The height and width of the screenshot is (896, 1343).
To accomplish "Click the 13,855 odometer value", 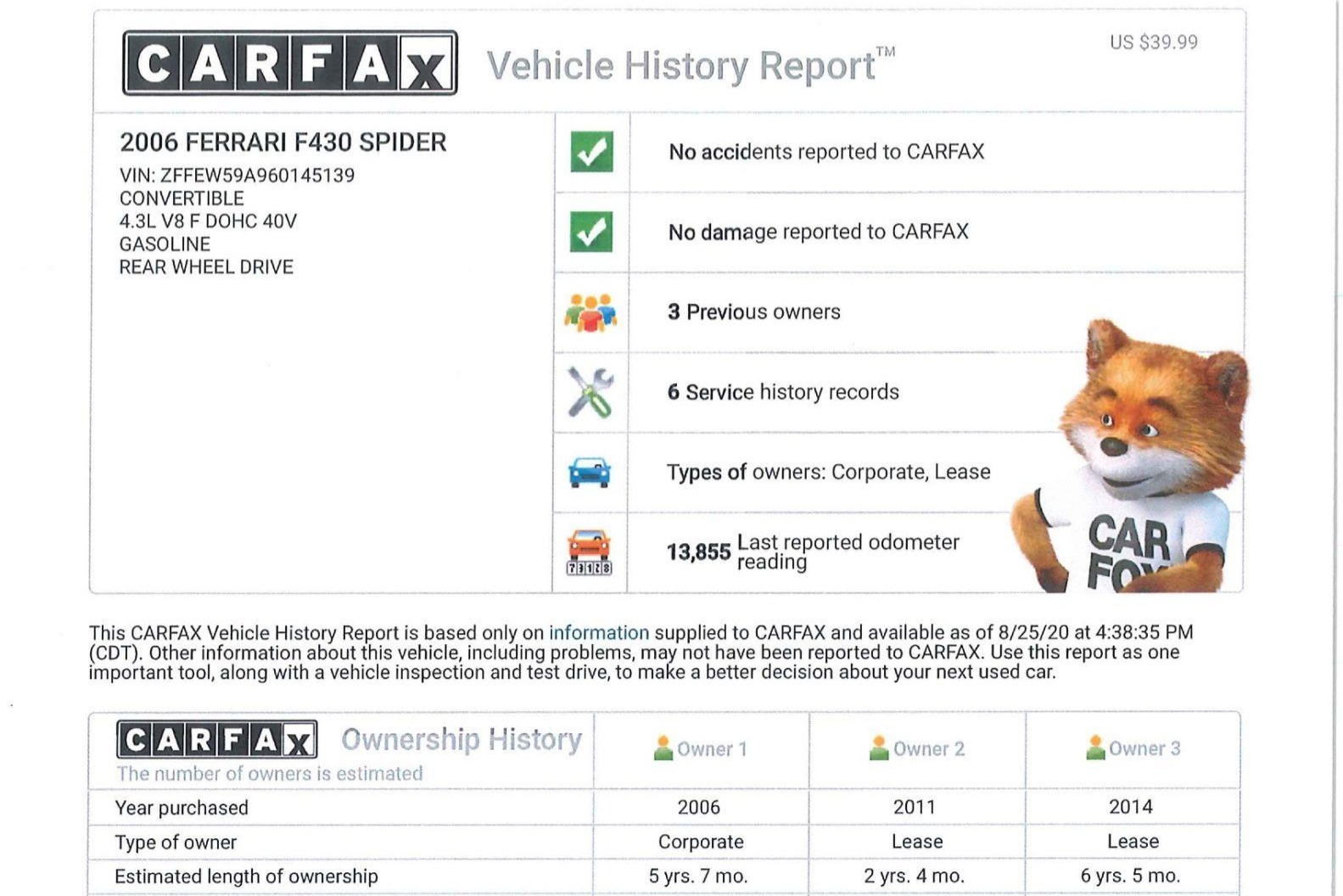I will tap(698, 552).
